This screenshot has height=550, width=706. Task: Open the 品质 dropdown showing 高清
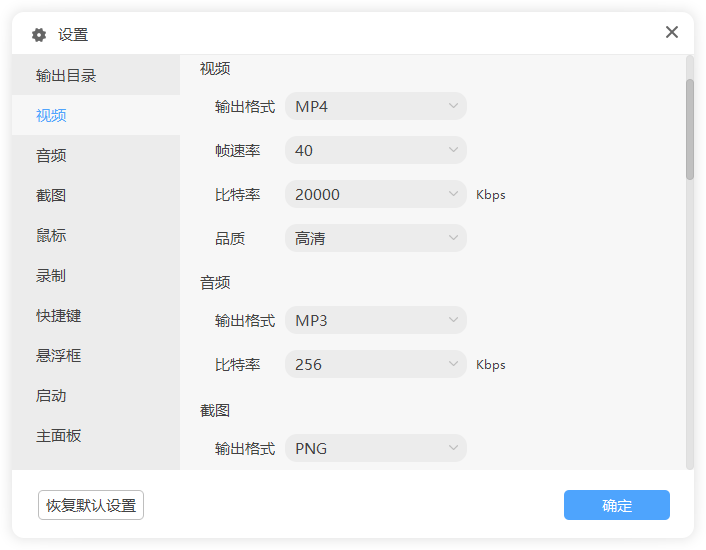[x=375, y=238]
